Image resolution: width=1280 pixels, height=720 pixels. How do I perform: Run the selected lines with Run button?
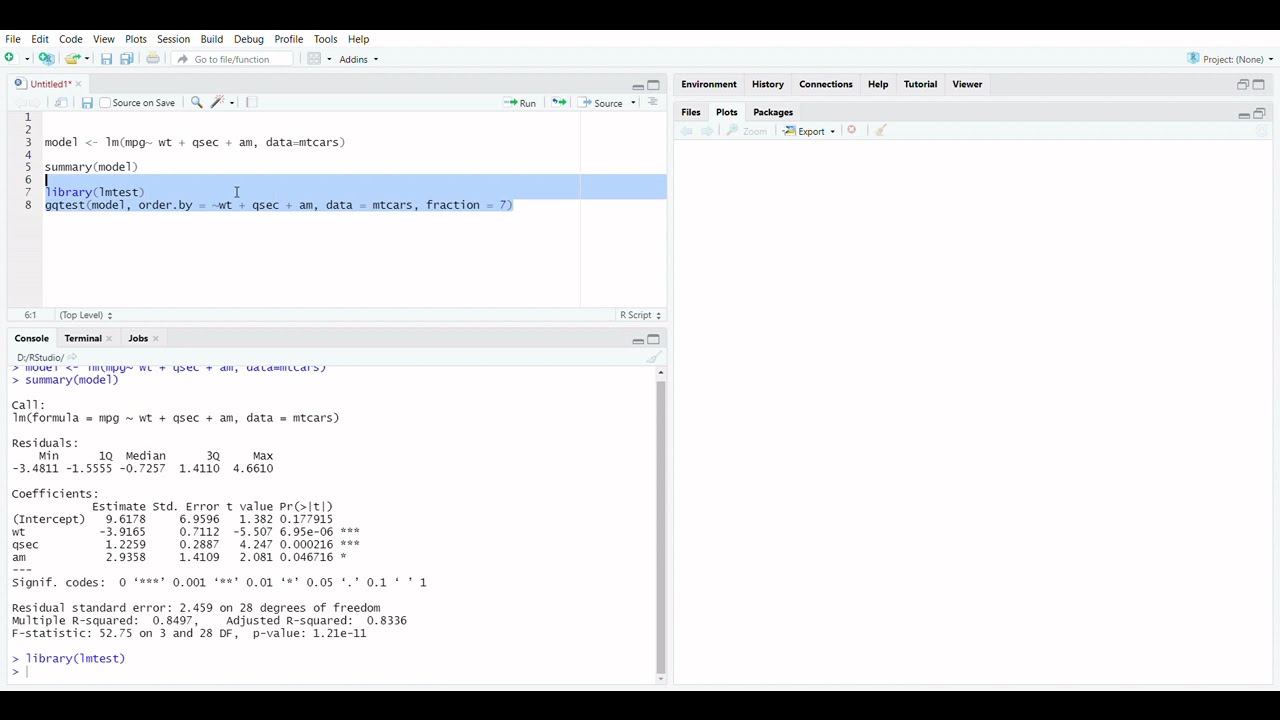[x=520, y=103]
